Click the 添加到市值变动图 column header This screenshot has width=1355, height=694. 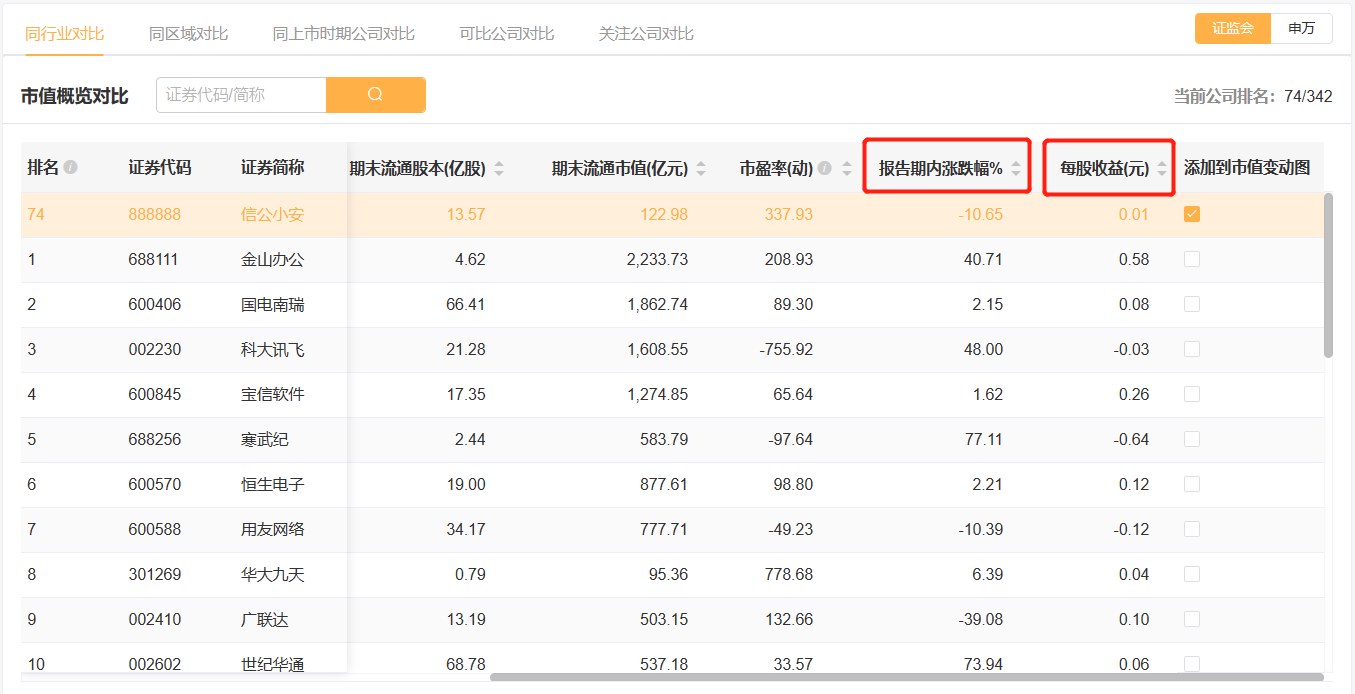tap(1247, 167)
